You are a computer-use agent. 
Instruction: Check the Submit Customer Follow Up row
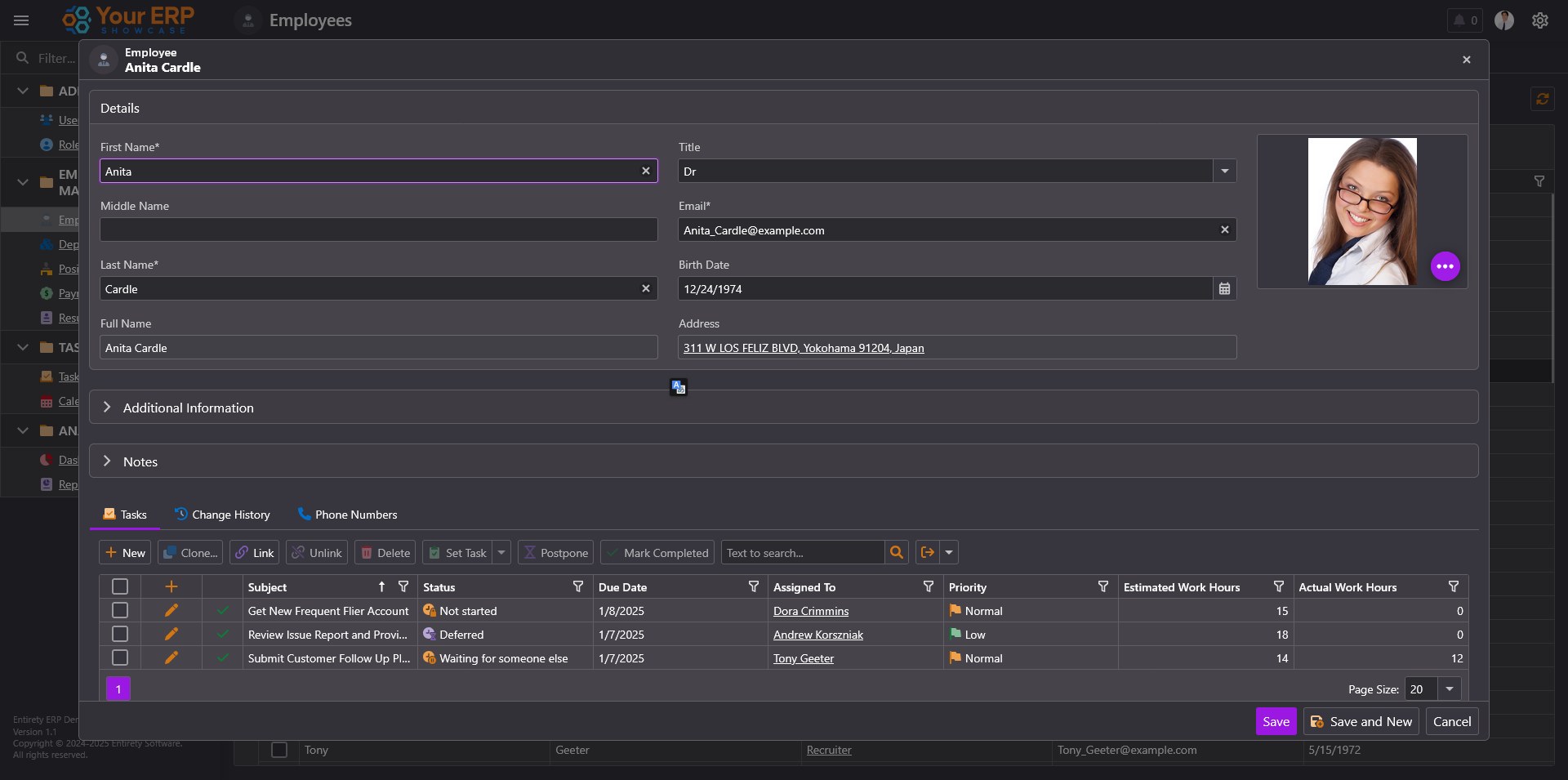[x=120, y=658]
